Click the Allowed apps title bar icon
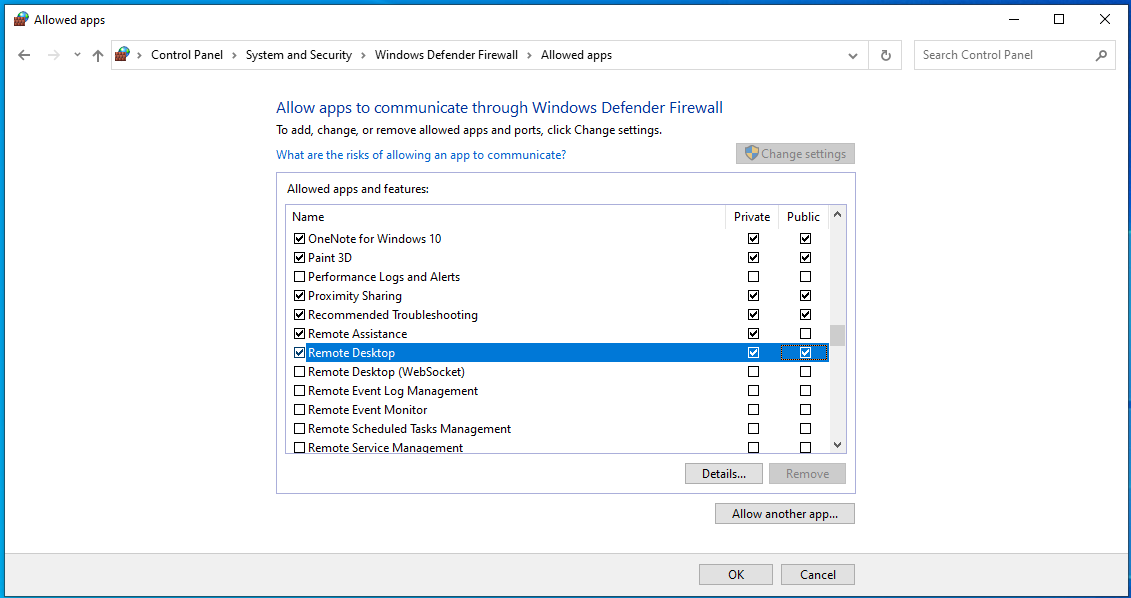 click(21, 19)
